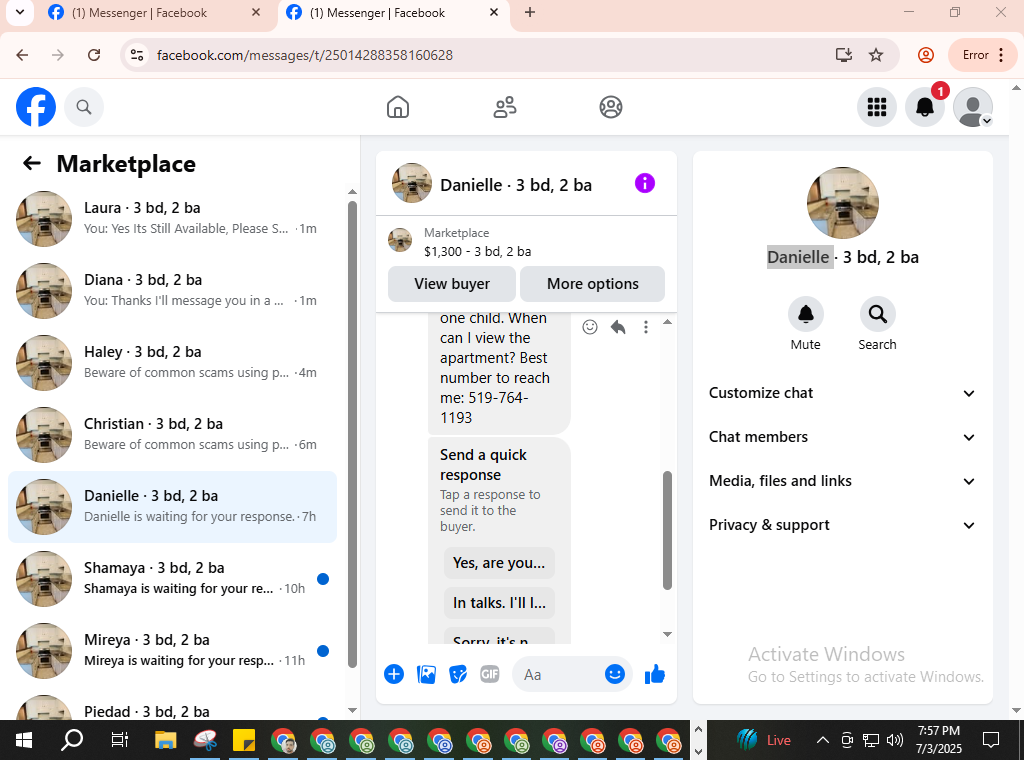The height and width of the screenshot is (760, 1024).
Task: Open the notifications bell
Action: [x=925, y=107]
